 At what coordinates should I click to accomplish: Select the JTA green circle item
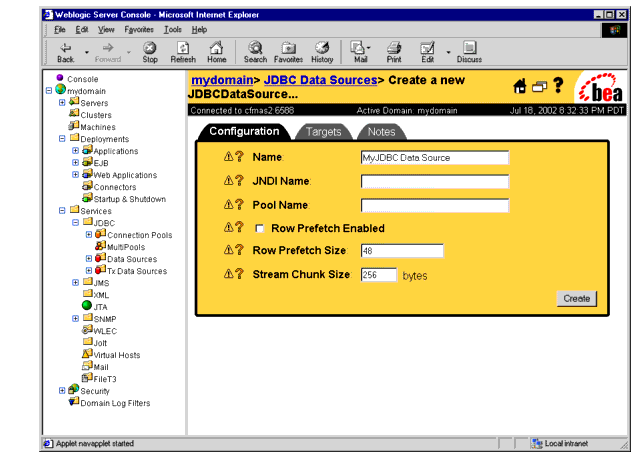click(x=87, y=305)
